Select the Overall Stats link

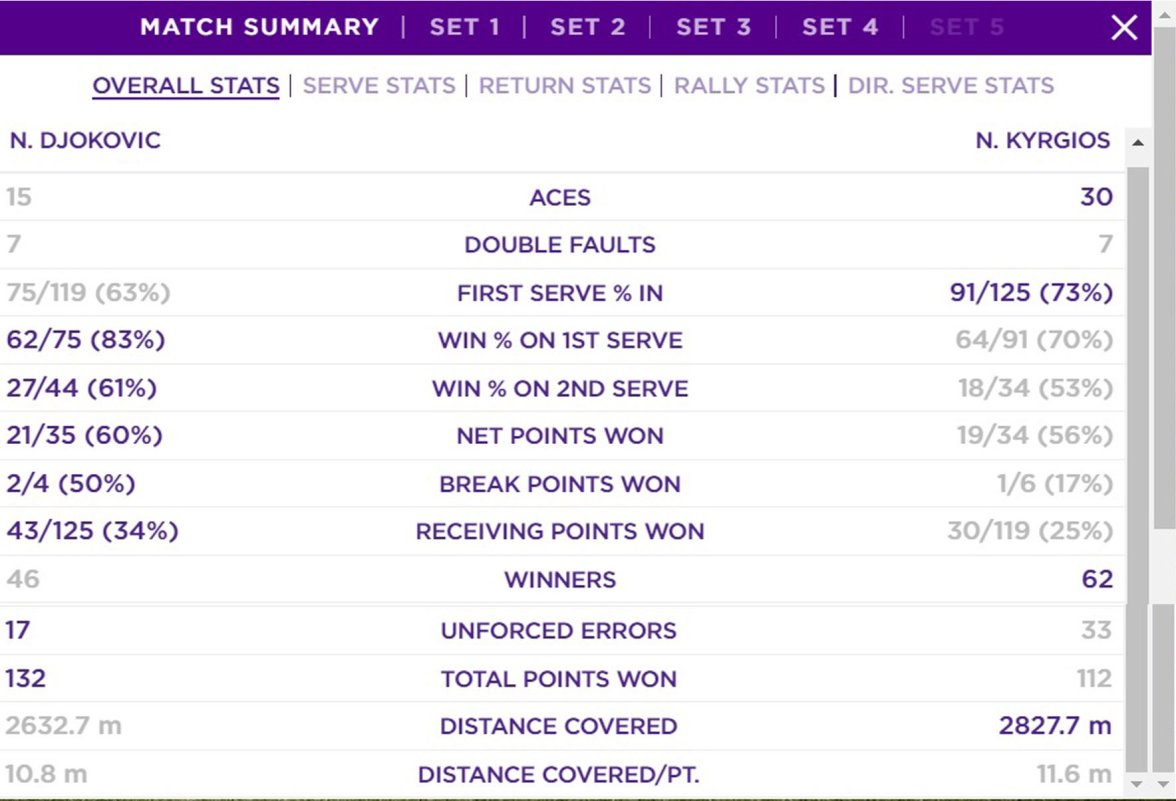[186, 86]
